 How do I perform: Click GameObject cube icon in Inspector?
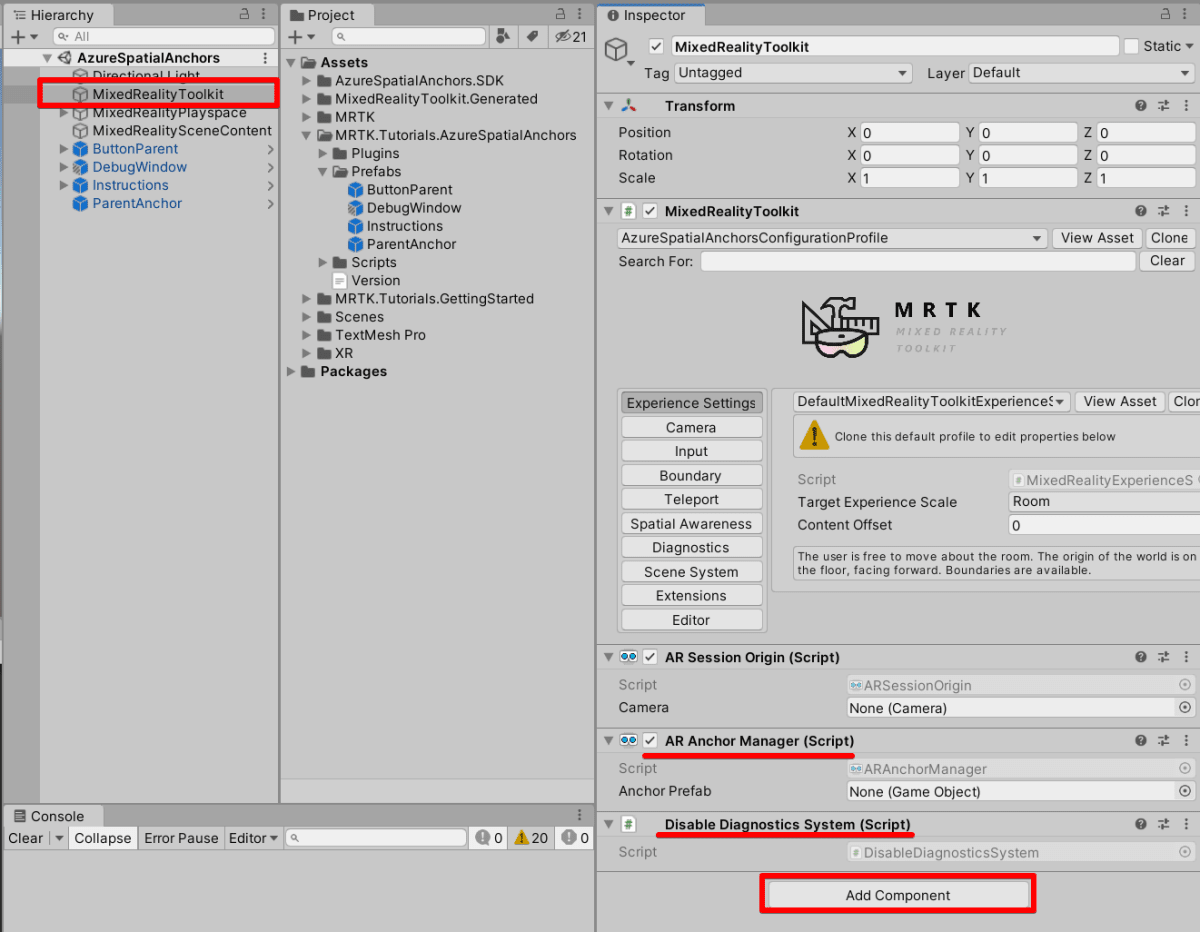[x=618, y=48]
